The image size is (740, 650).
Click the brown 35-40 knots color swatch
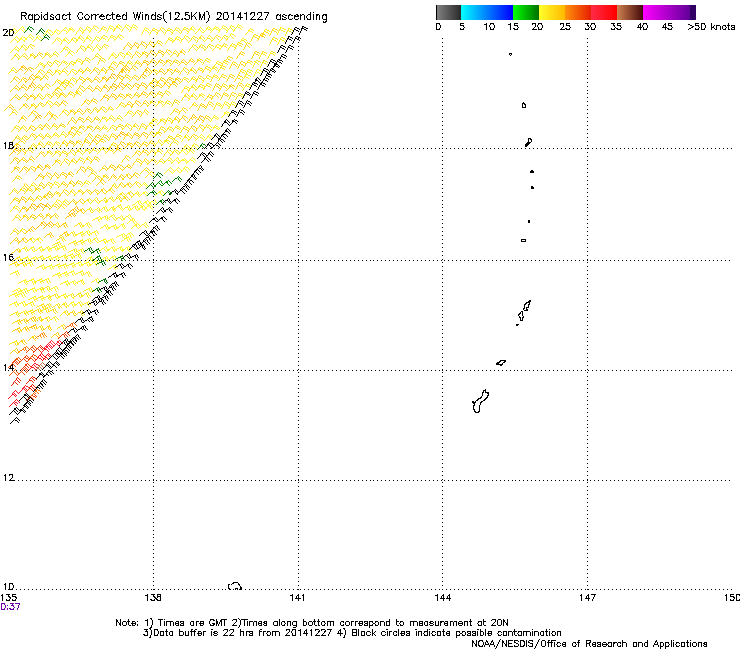click(x=630, y=12)
